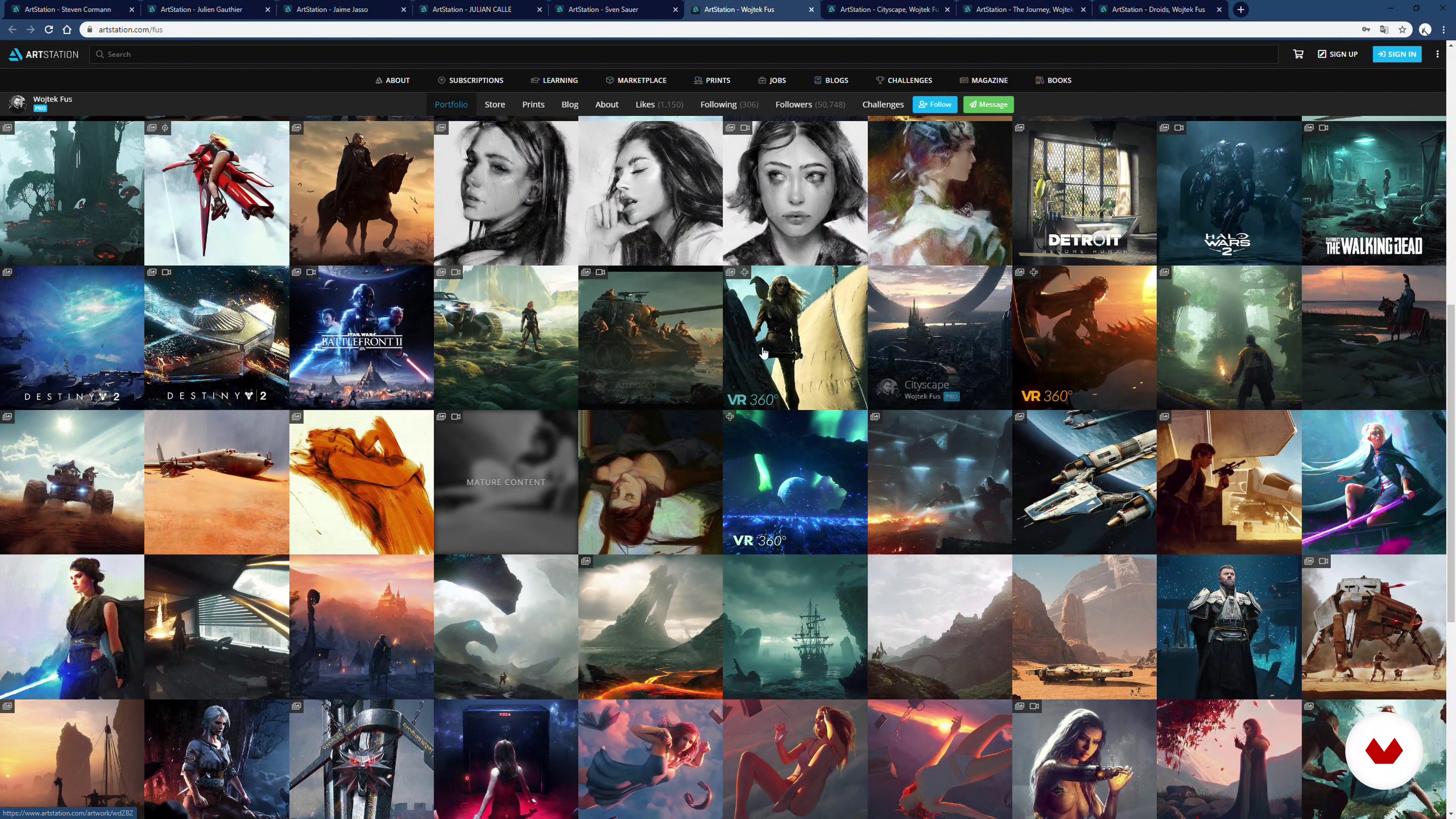Open the shopping cart icon

click(x=1298, y=54)
